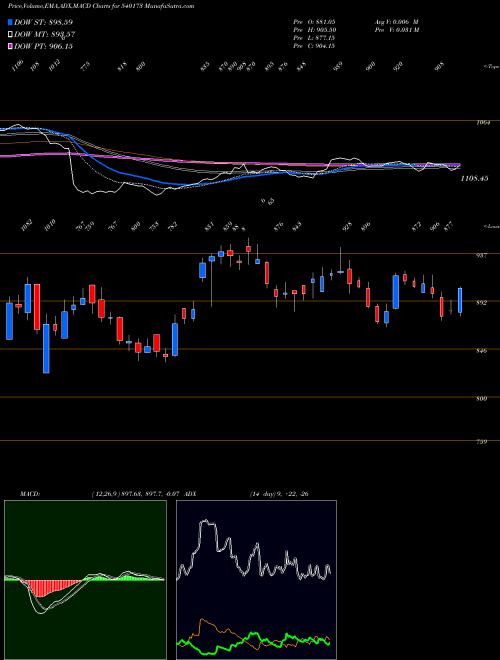The image size is (500, 660).
Task: Select the 'DOW PT: 906.15' legend text
Action: [x=44, y=46]
